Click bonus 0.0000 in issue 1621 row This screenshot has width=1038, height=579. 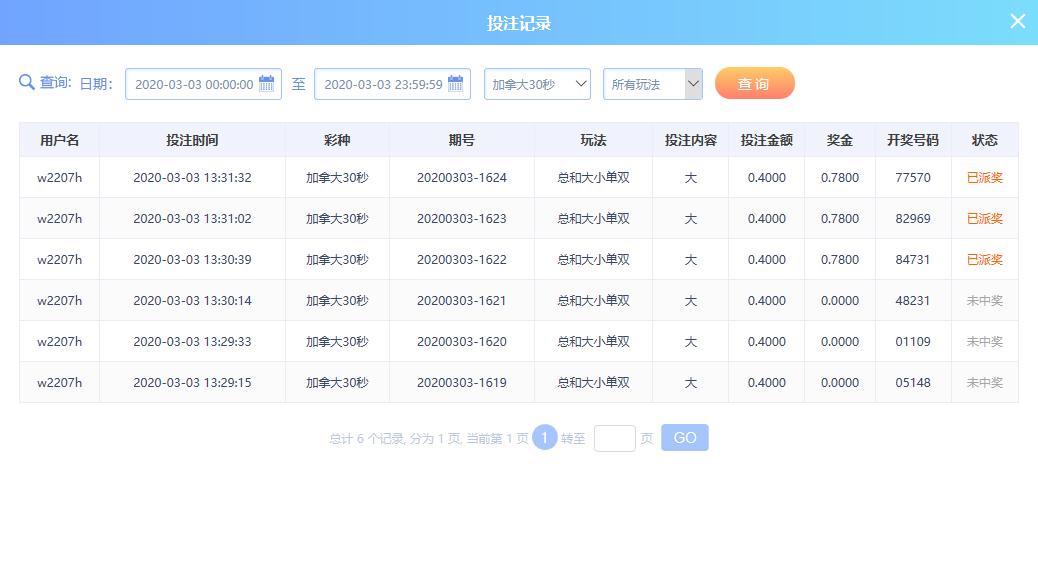(x=839, y=300)
